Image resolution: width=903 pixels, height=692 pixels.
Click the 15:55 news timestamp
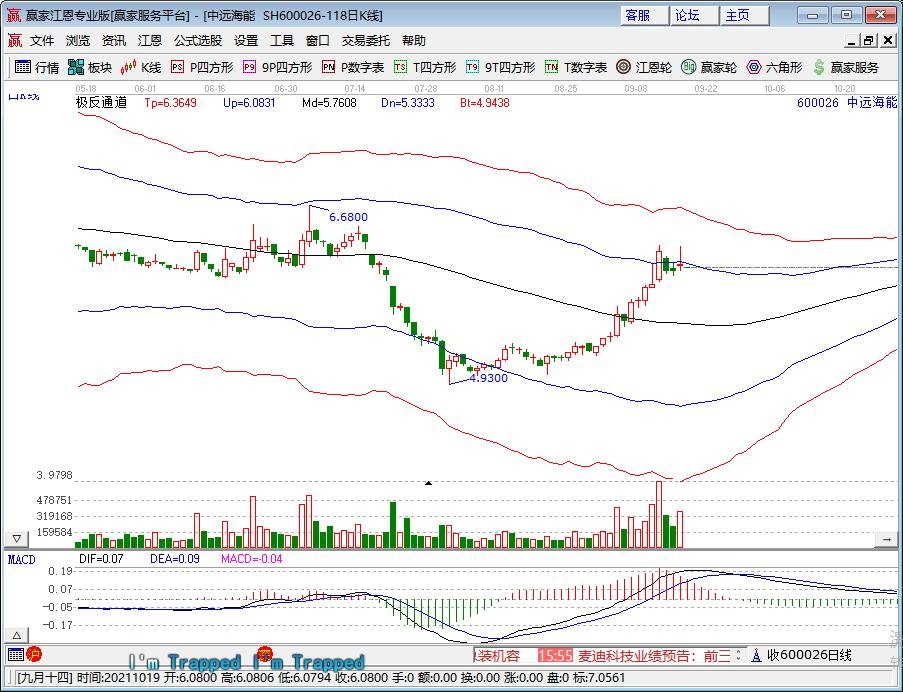pyautogui.click(x=555, y=656)
